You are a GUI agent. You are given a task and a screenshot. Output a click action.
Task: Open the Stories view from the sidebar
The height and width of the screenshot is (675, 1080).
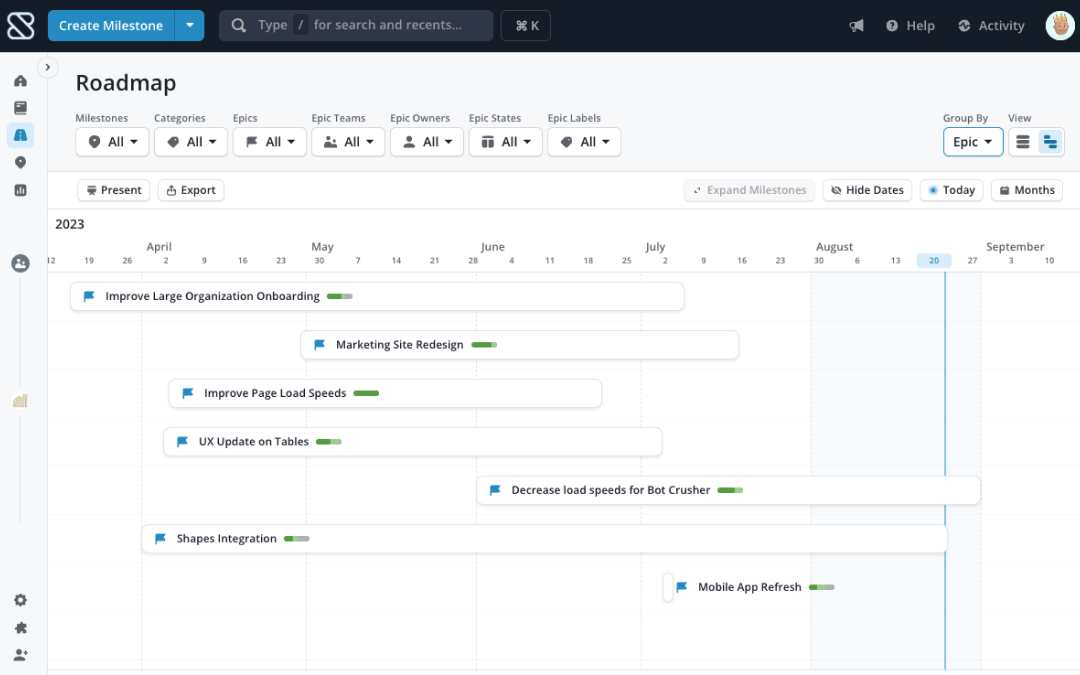point(20,107)
